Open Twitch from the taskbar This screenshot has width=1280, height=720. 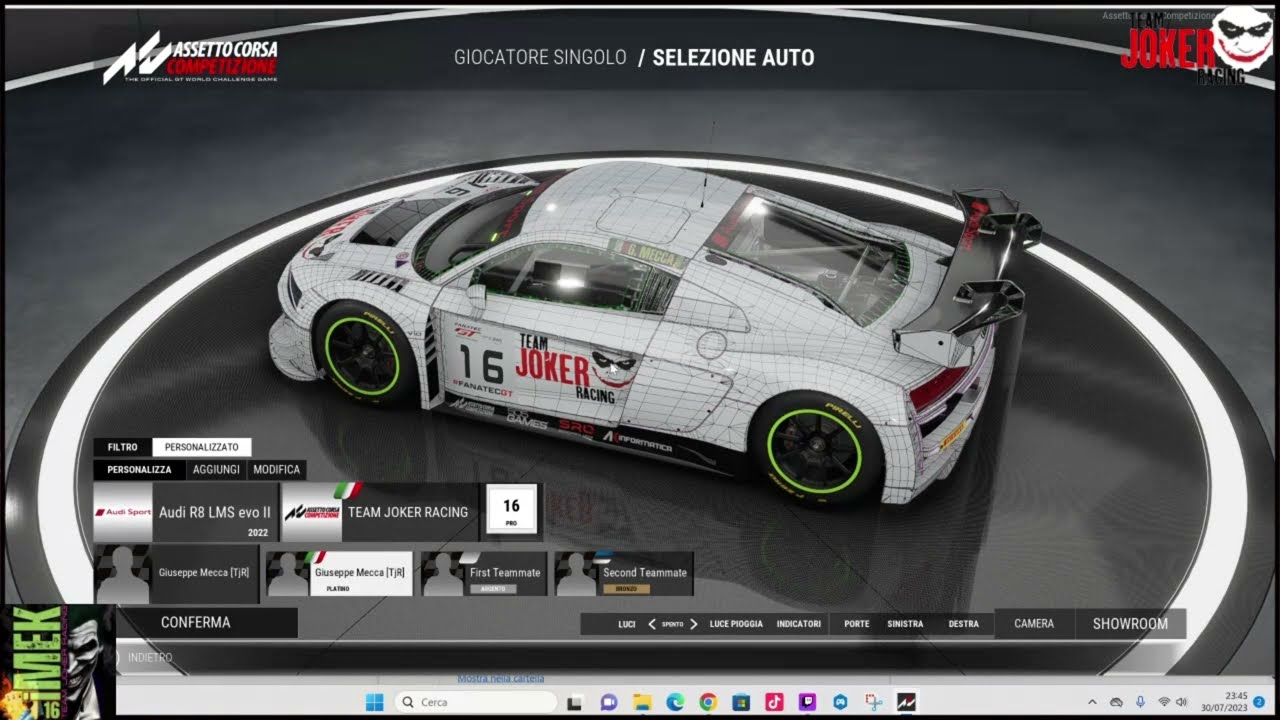(807, 702)
